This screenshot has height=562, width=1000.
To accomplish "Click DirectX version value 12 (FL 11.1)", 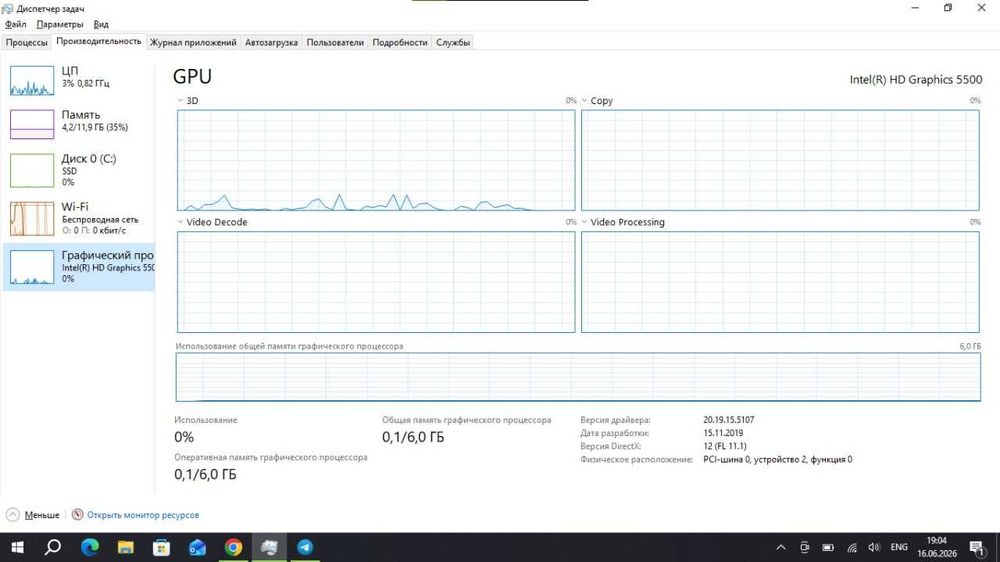I will click(724, 446).
